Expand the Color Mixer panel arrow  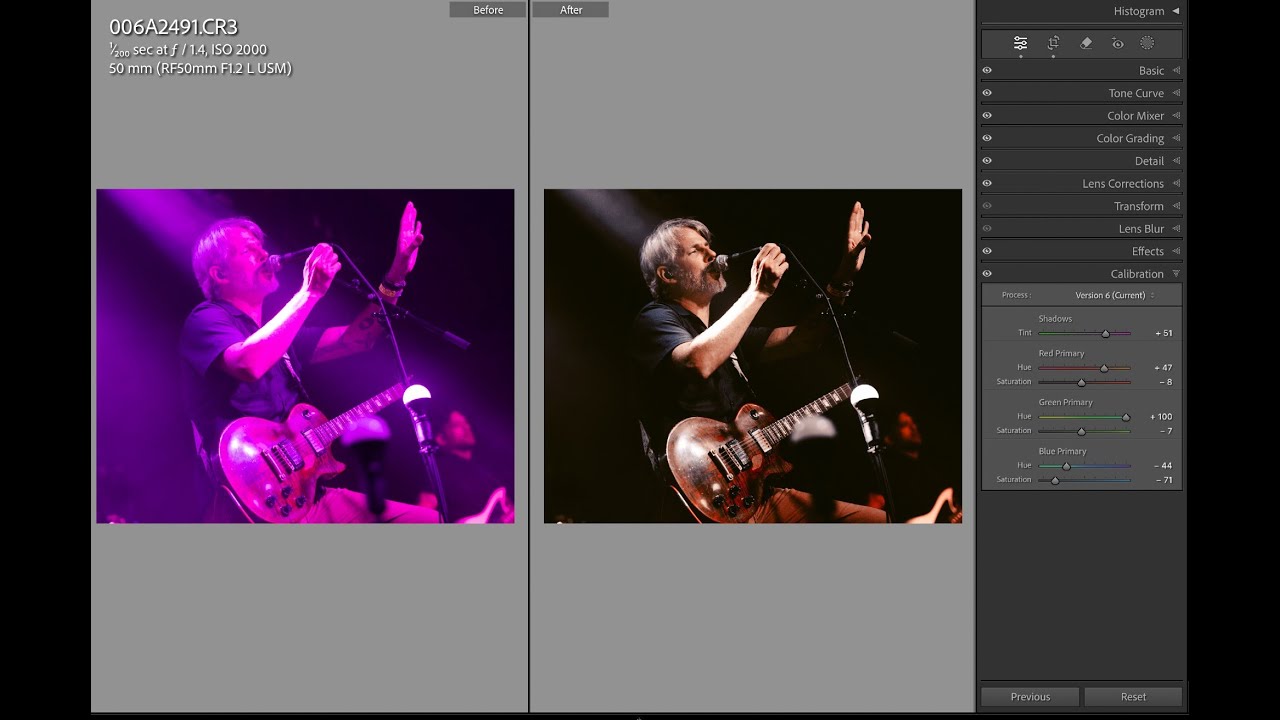click(1176, 116)
